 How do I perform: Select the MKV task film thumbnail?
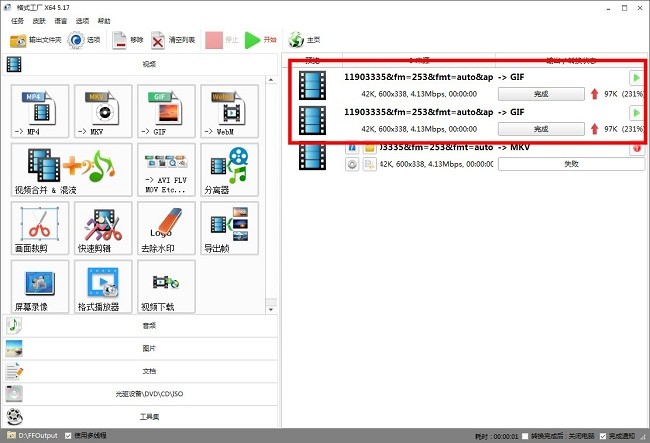click(x=312, y=157)
